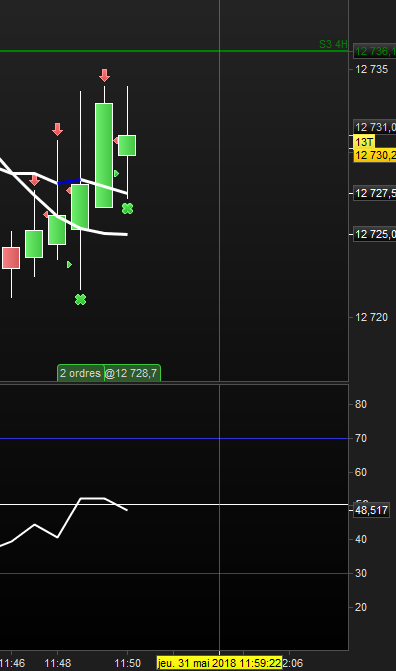Click the small green right-pointing triangle below the candles

point(69,264)
